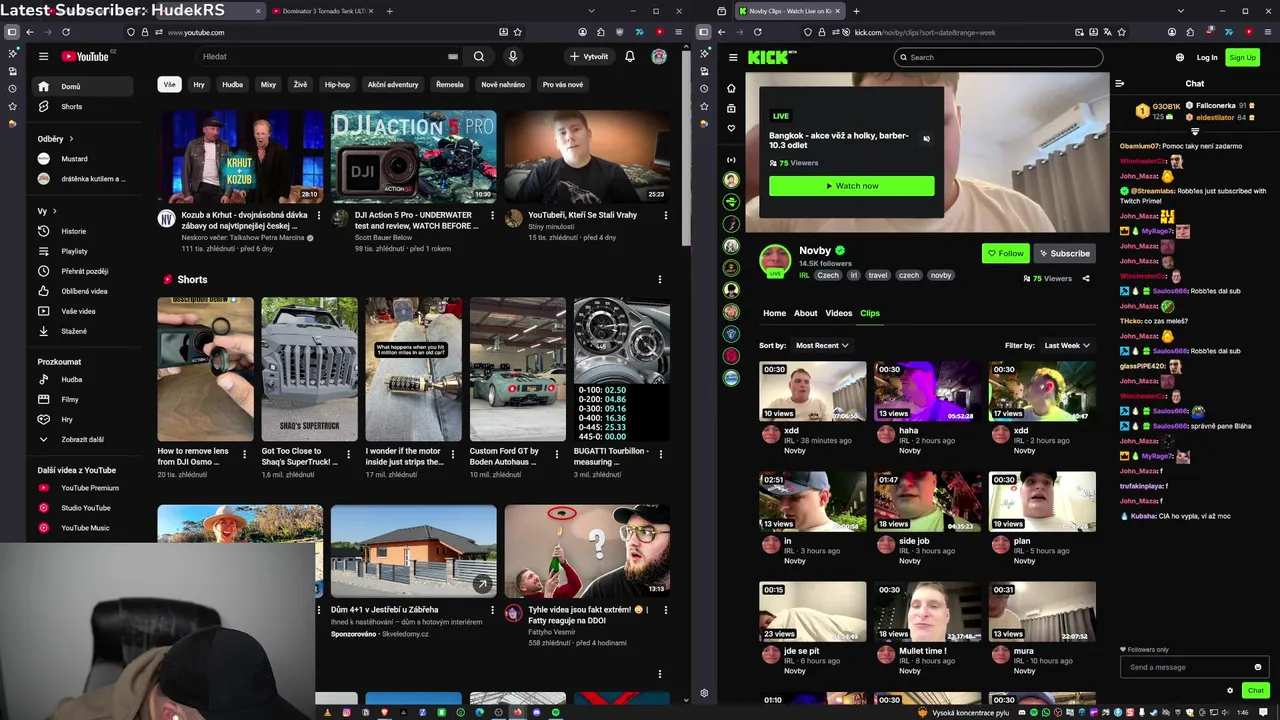Select the Vše filter chip
This screenshot has width=1280, height=720.
tap(169, 85)
